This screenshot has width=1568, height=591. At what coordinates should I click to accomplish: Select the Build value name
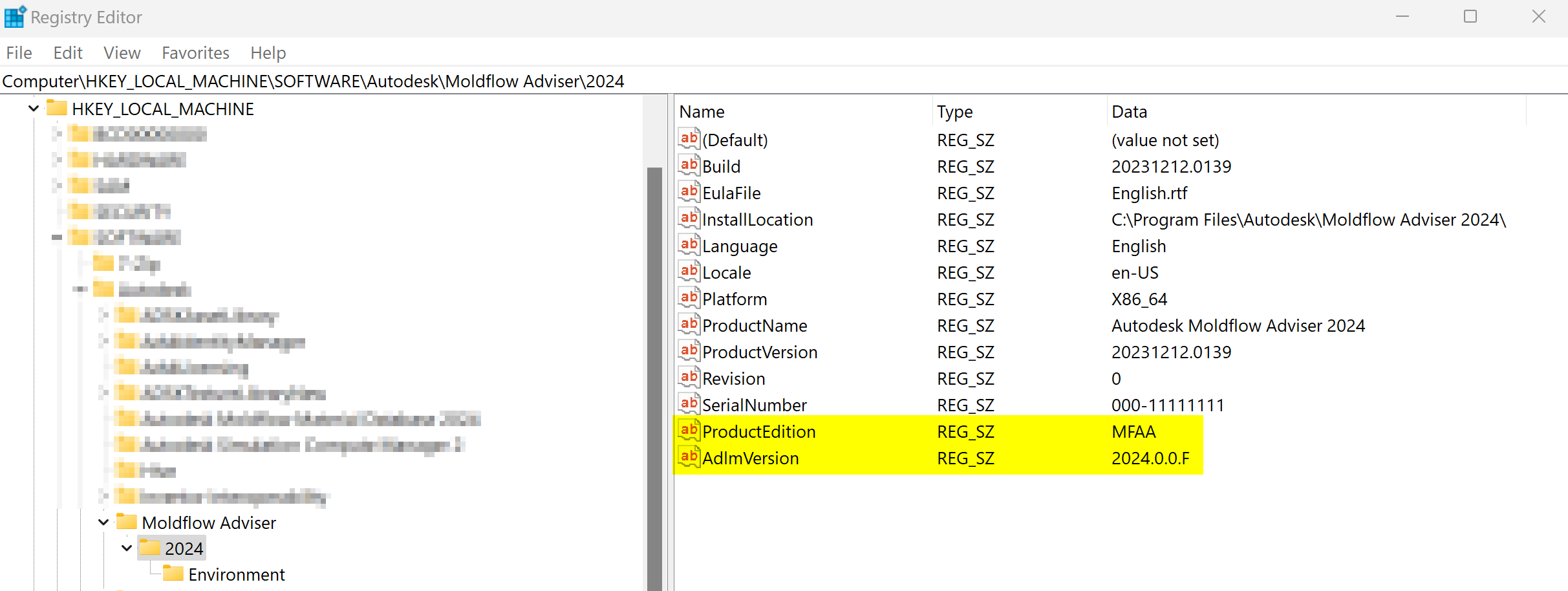pyautogui.click(x=722, y=166)
